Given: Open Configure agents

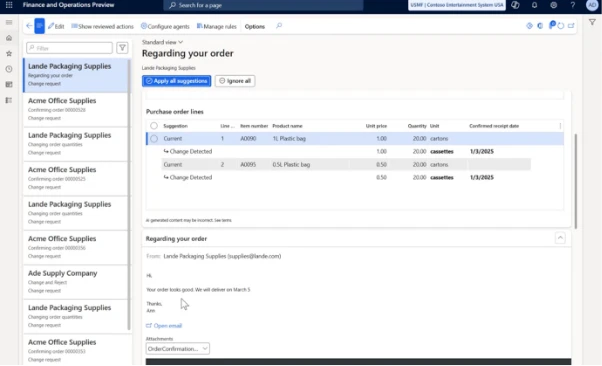Looking at the screenshot, I should point(165,26).
